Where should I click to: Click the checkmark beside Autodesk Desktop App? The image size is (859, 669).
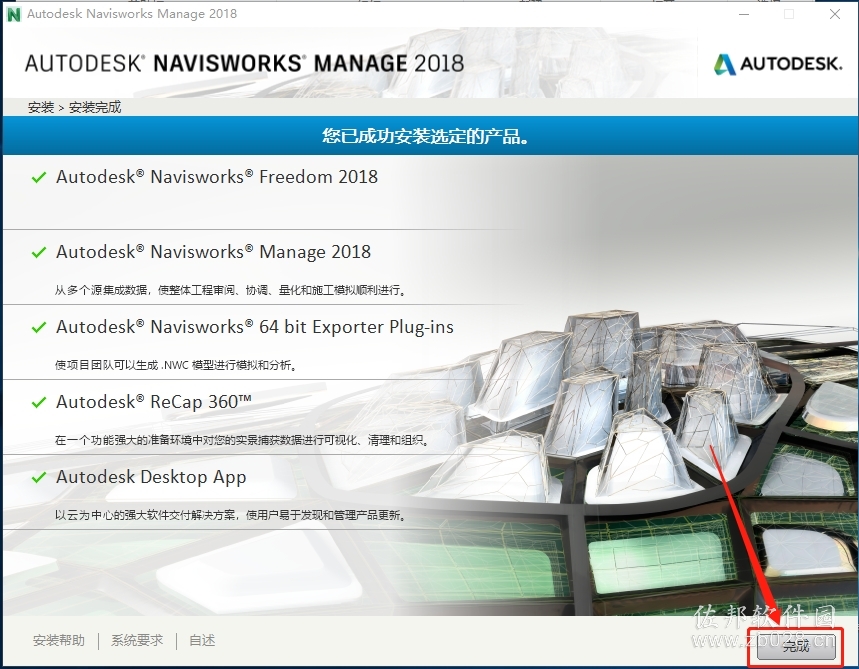coord(39,478)
